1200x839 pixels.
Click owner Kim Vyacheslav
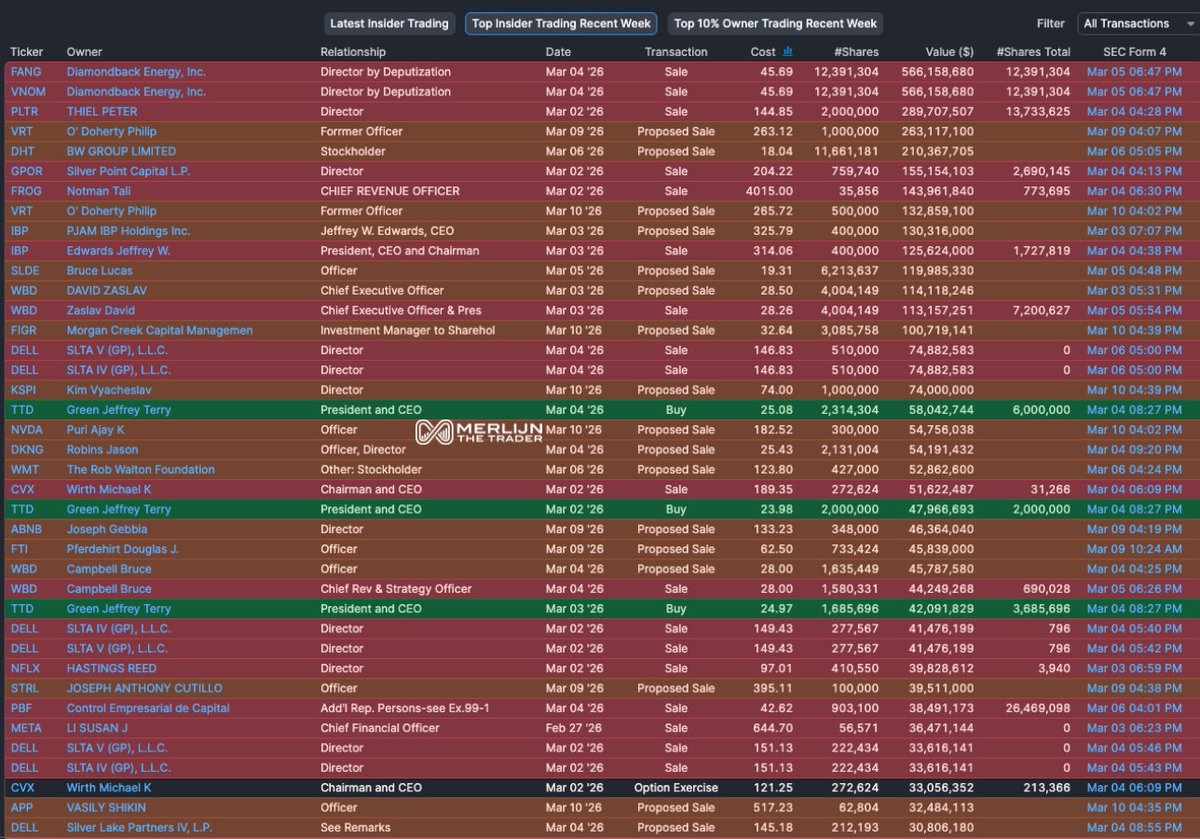(108, 390)
